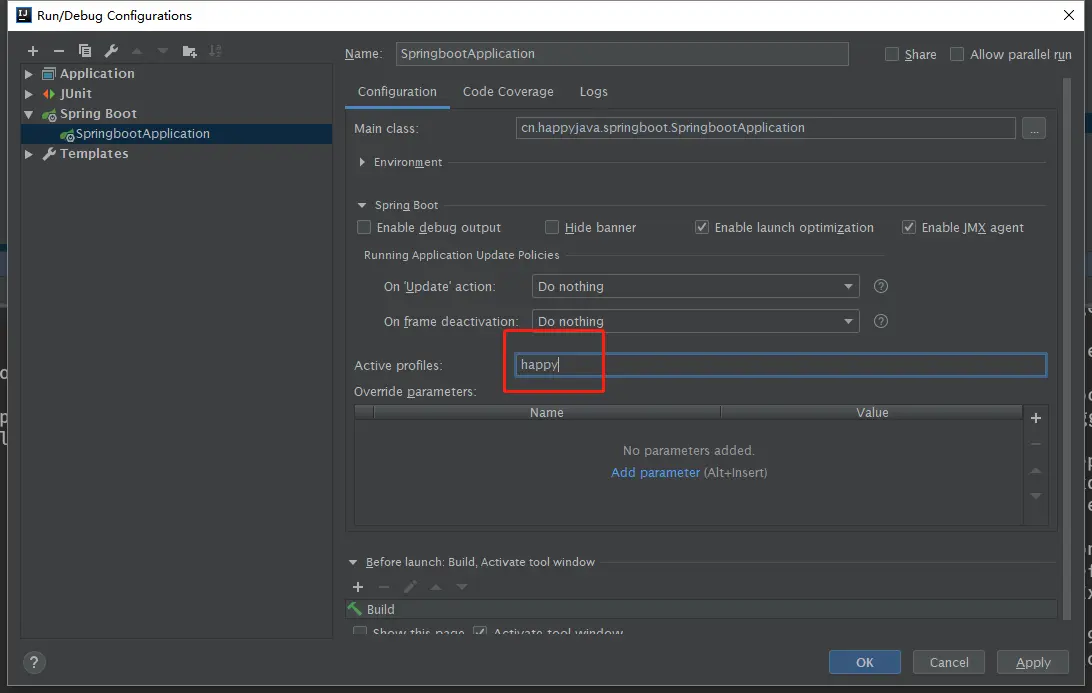Click the Add parameter link

(655, 472)
